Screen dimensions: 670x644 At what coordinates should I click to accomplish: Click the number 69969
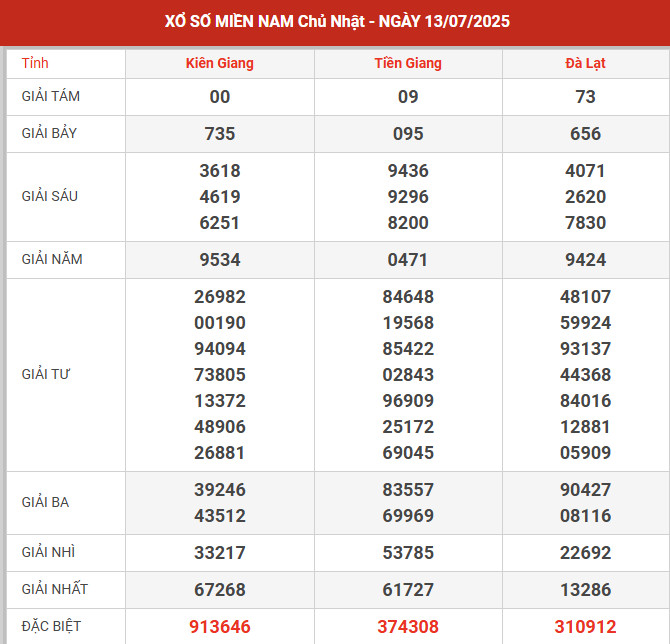point(408,516)
